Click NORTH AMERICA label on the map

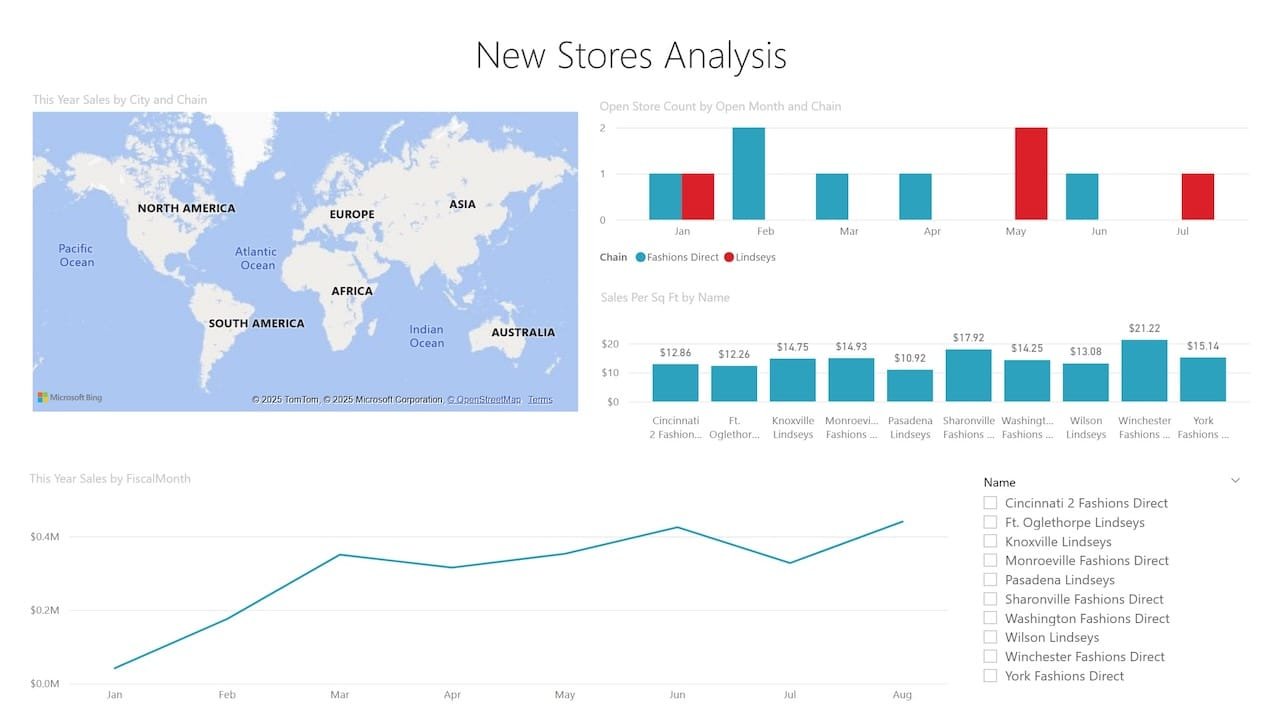tap(186, 208)
